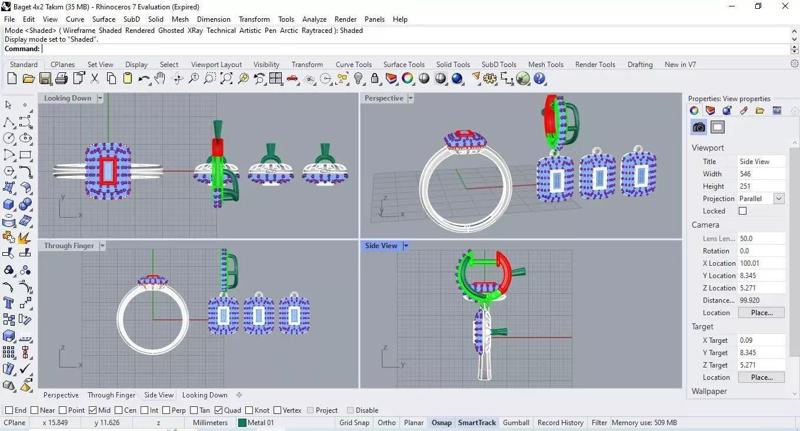
Task: Click the Command input field
Action: click(416, 49)
